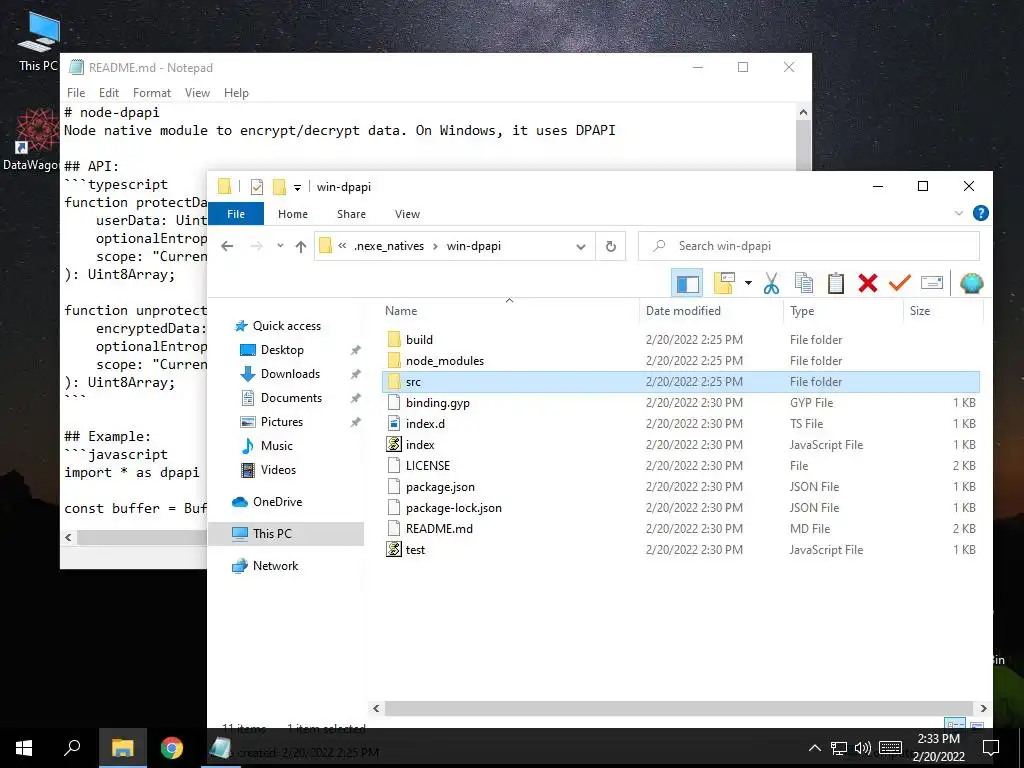Cut selection with the scissors icon
The image size is (1024, 768).
click(x=771, y=283)
